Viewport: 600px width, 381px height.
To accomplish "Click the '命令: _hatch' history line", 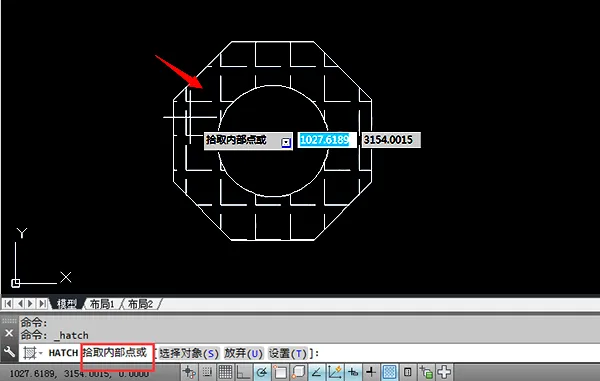I will point(54,335).
